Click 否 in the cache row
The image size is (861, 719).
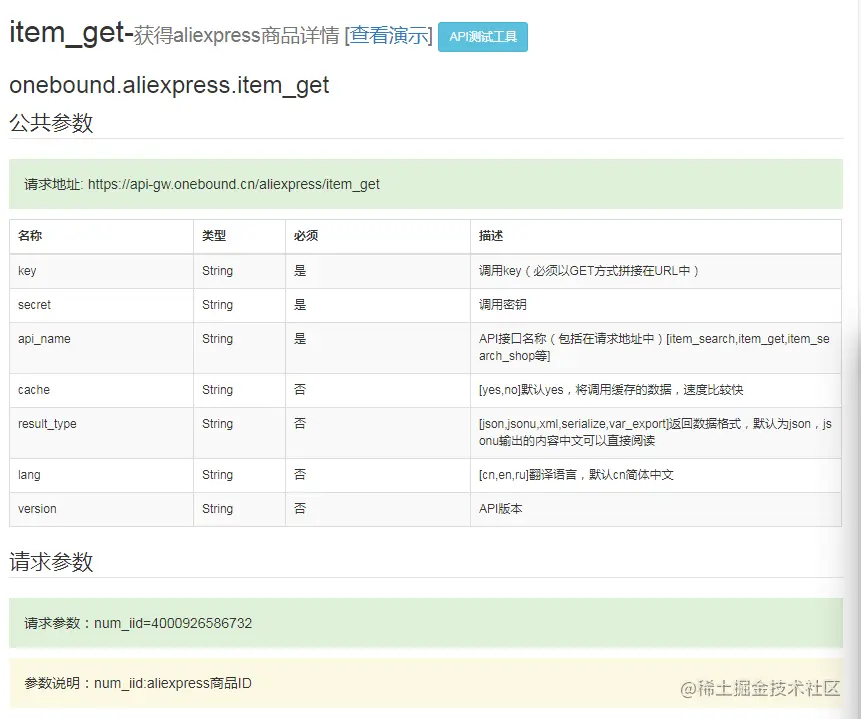300,390
